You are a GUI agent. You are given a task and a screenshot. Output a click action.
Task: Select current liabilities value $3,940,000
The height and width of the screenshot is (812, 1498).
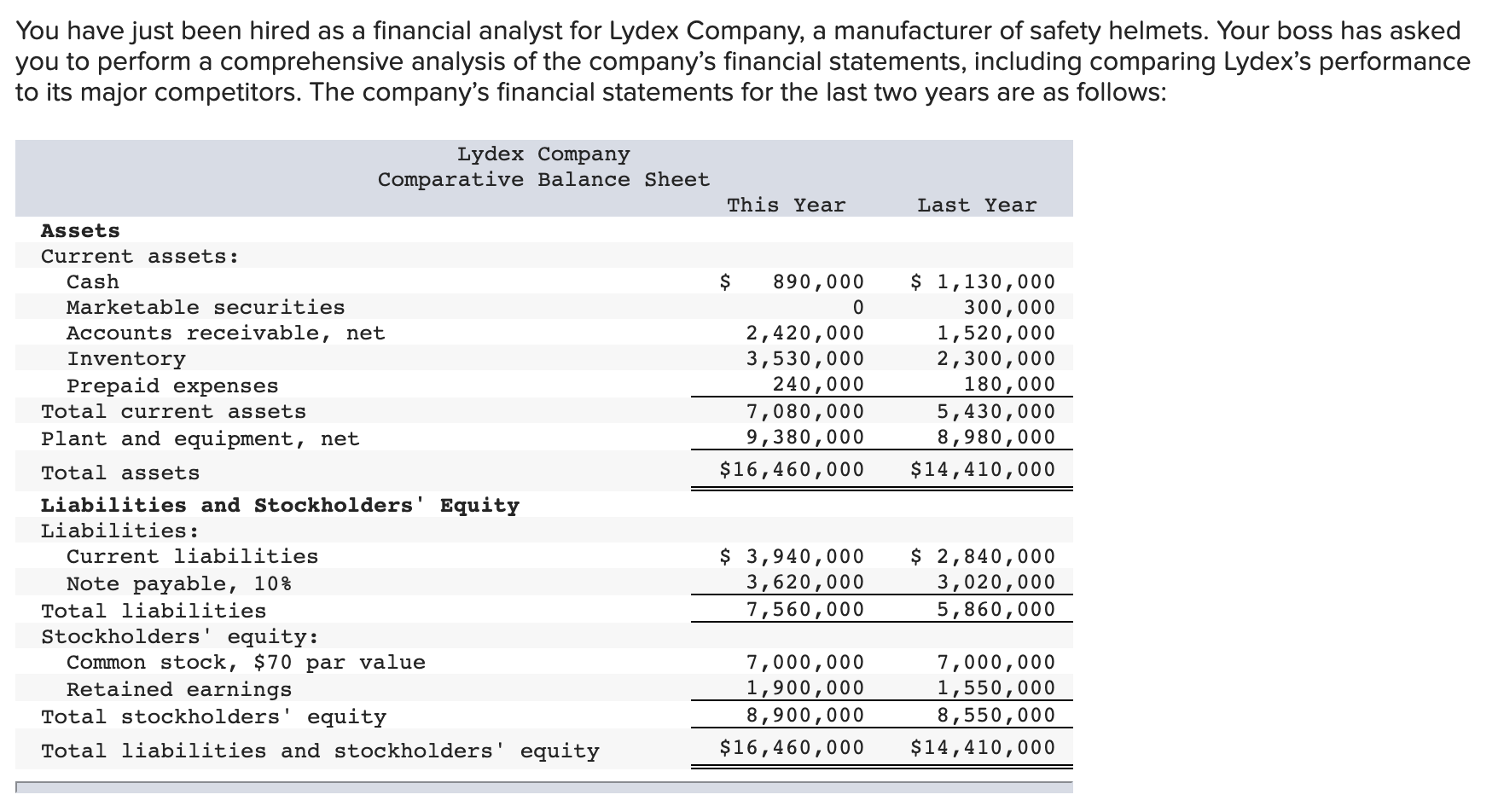click(792, 557)
